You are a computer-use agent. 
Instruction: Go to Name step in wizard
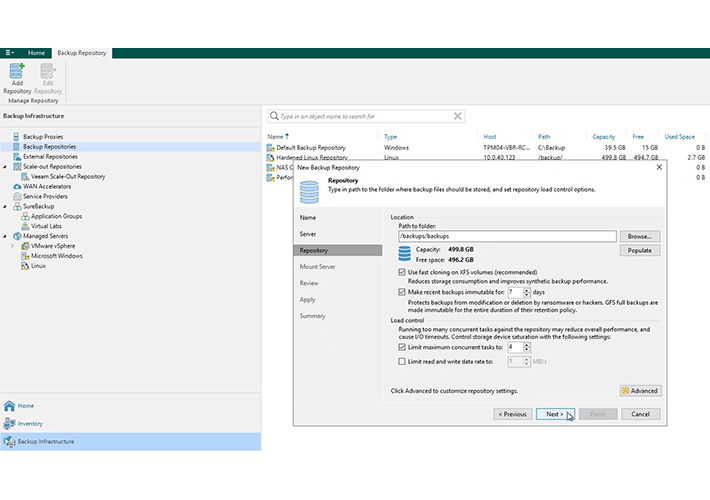[308, 218]
